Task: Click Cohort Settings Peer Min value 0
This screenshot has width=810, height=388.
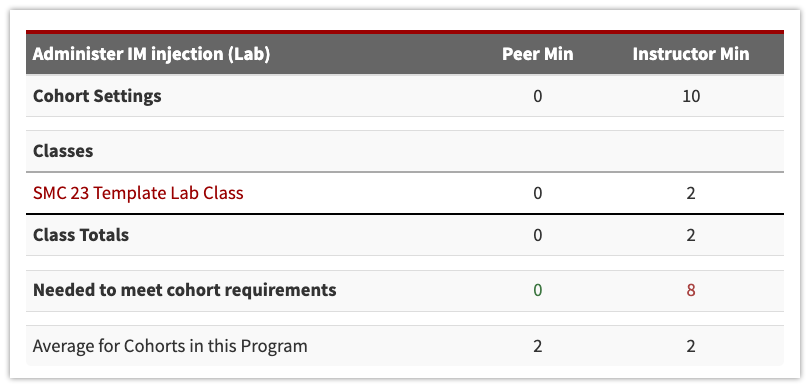Action: (538, 96)
